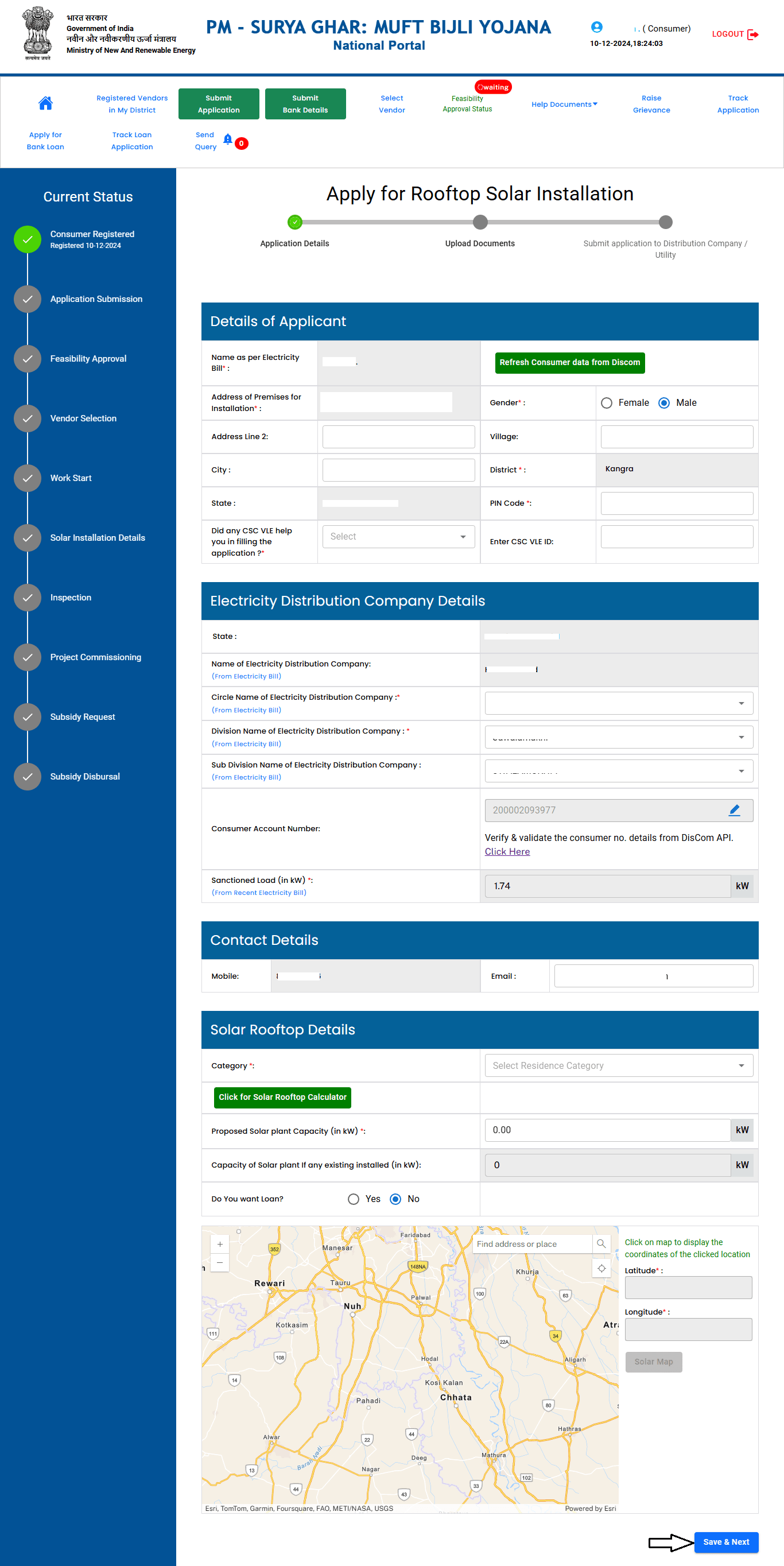Click the user profile avatar icon
This screenshot has height=1566, width=784.
pyautogui.click(x=597, y=28)
